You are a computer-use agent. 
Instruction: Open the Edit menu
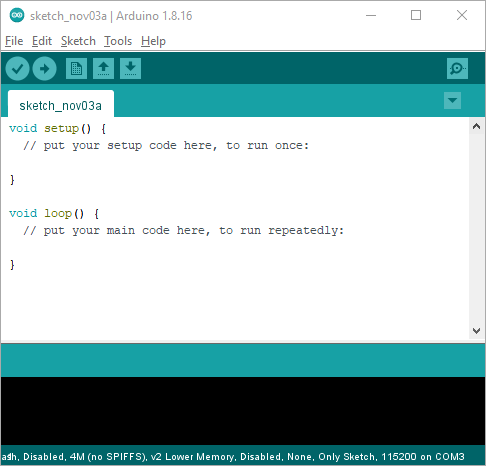pyautogui.click(x=42, y=41)
